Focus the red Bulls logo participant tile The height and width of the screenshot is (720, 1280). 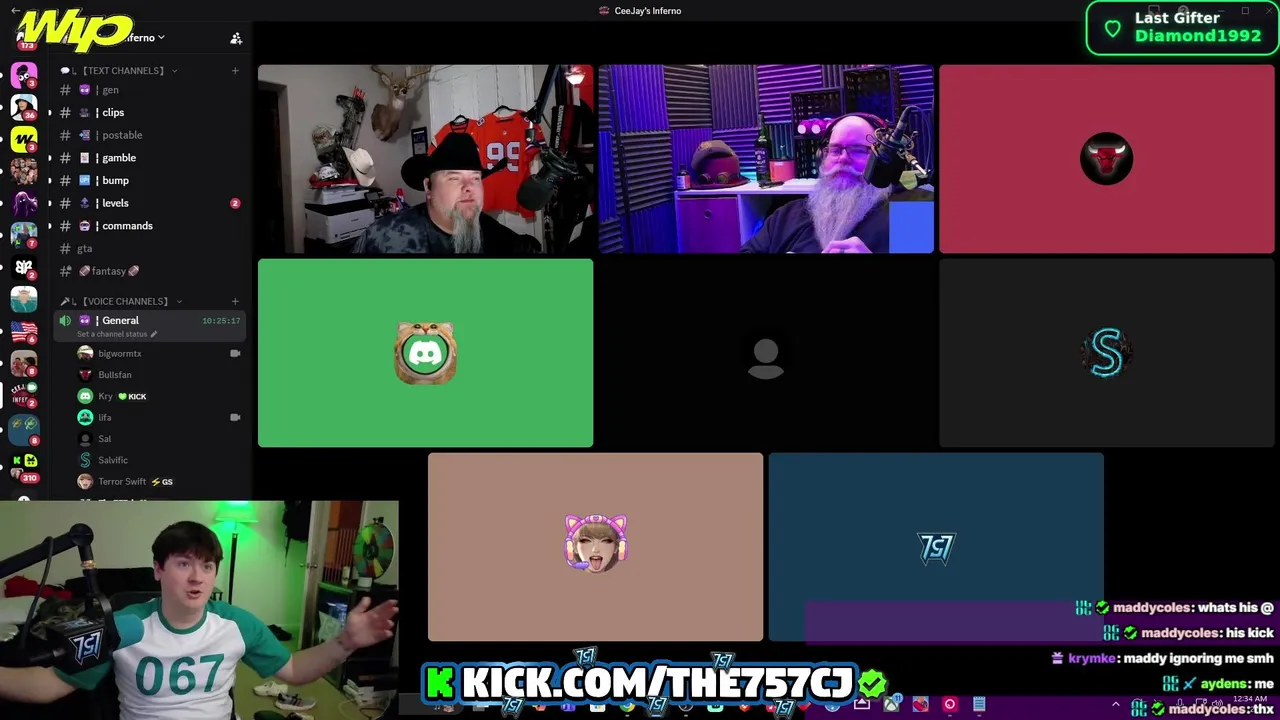click(x=1107, y=159)
